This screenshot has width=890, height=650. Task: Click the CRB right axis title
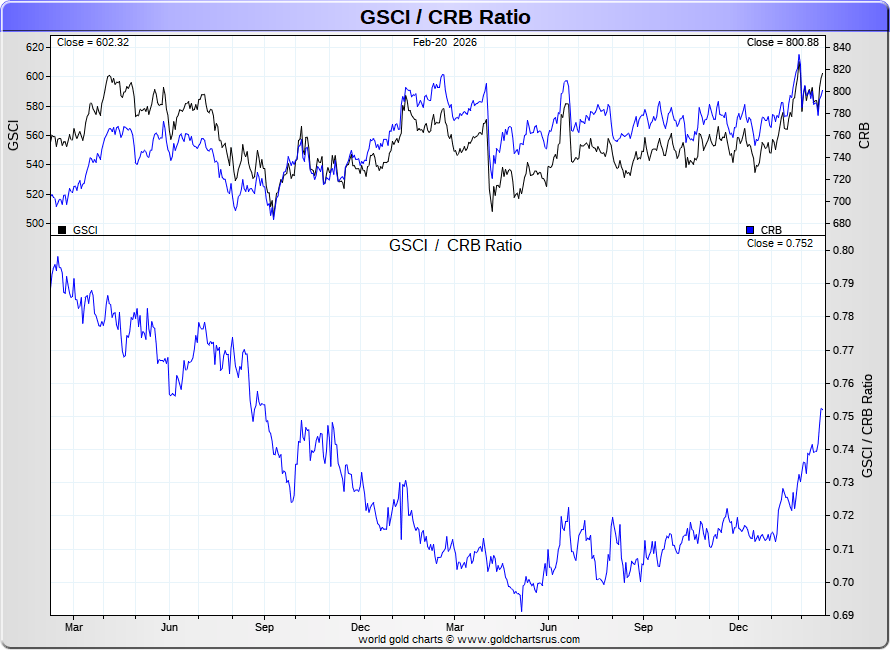click(x=864, y=135)
